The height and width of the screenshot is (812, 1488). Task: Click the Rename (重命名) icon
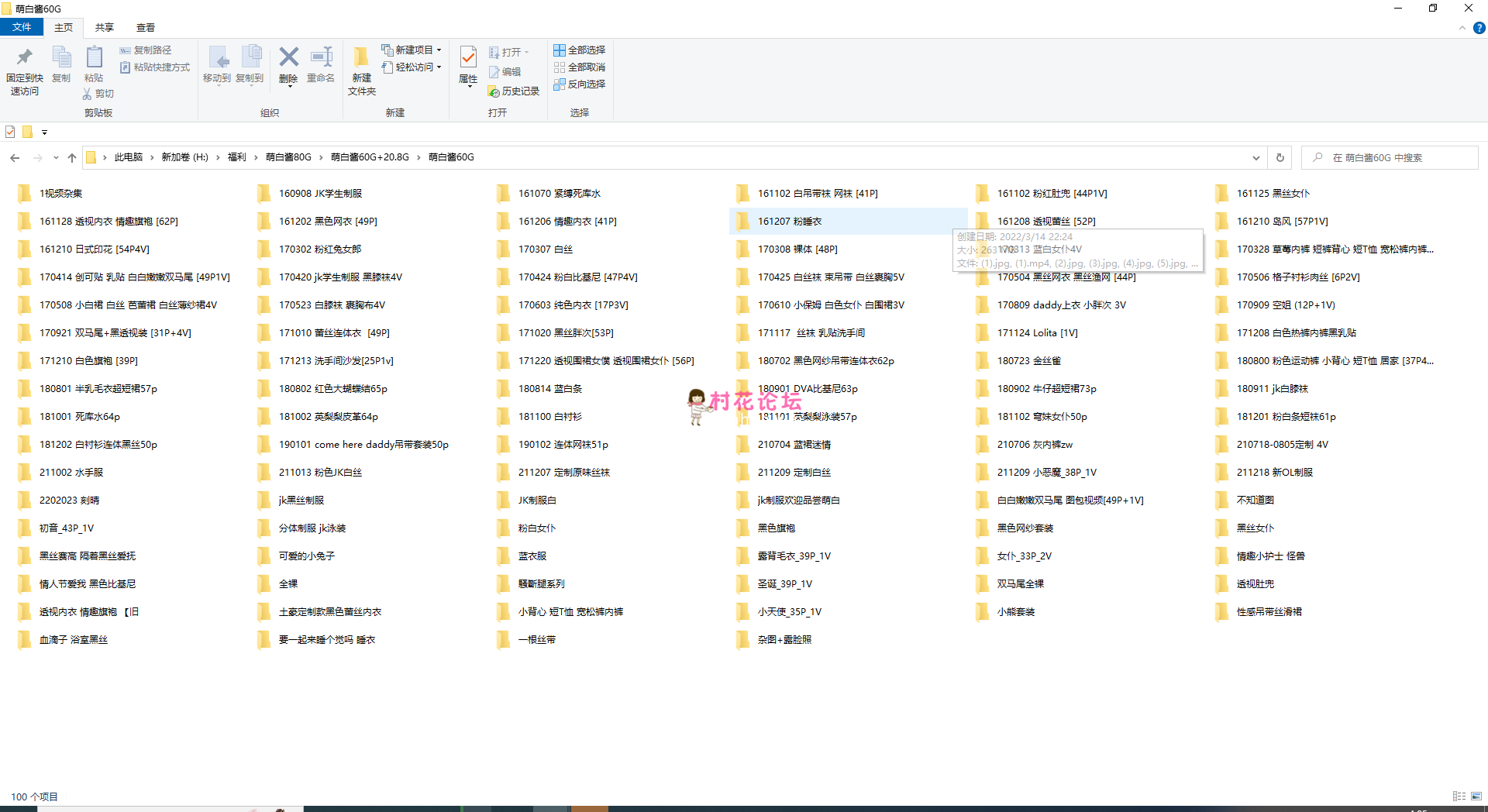tap(321, 58)
